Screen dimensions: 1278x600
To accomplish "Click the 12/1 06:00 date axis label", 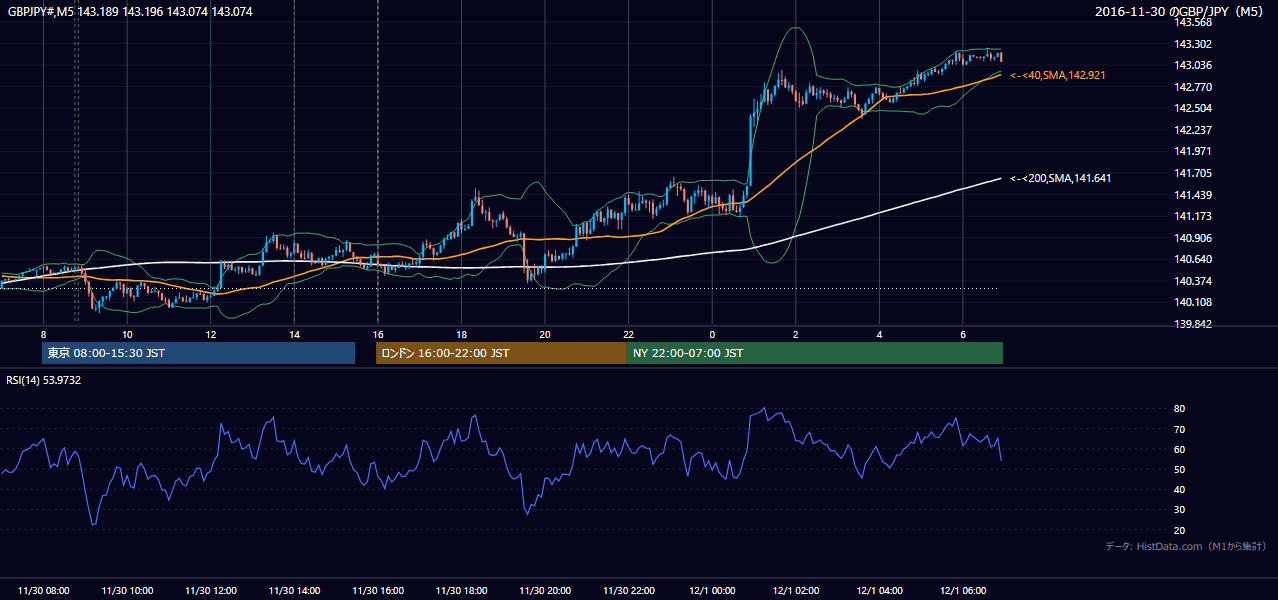I will click(963, 591).
